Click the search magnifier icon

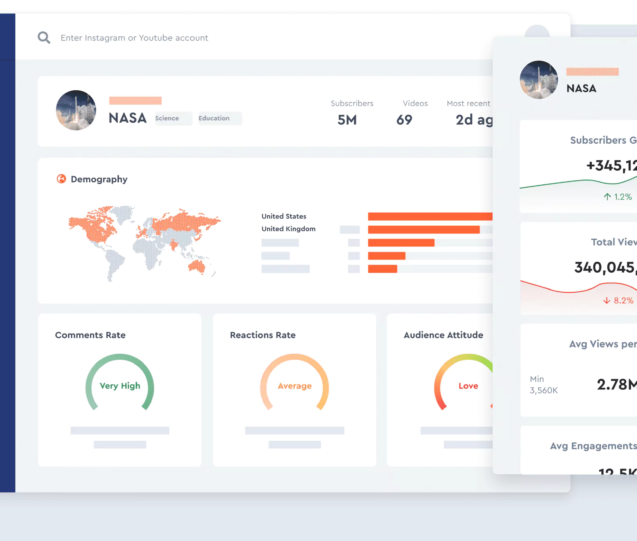44,38
